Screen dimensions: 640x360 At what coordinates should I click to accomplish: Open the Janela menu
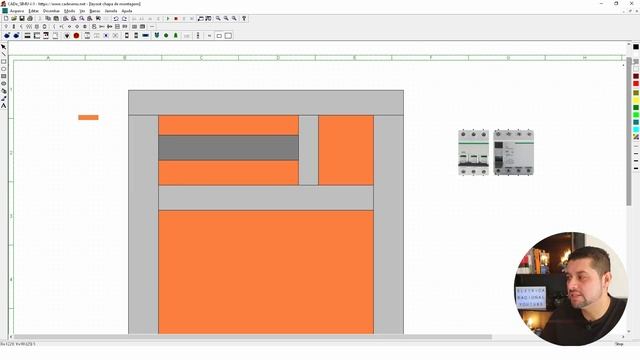point(111,11)
